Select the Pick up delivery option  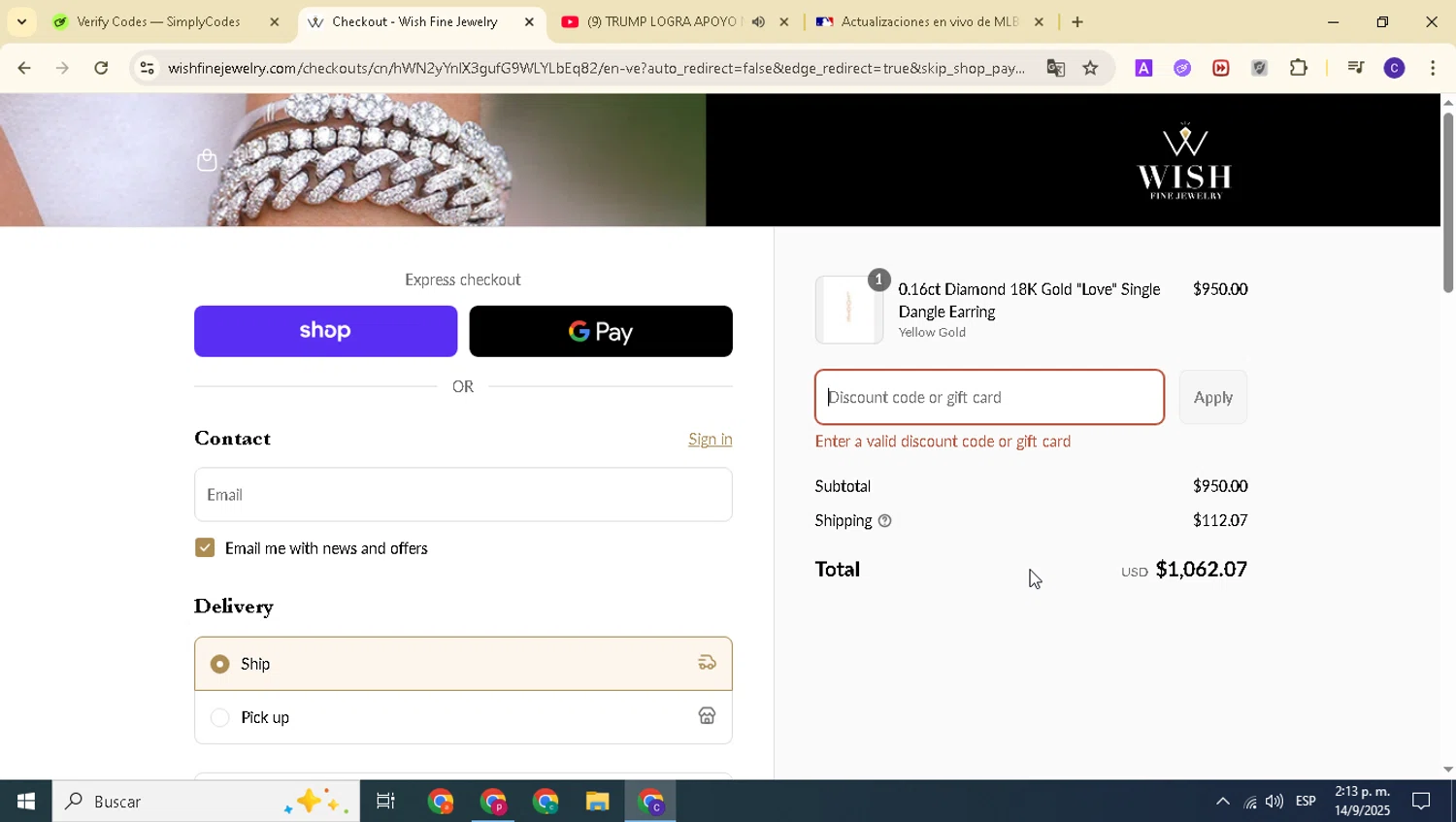tap(463, 717)
